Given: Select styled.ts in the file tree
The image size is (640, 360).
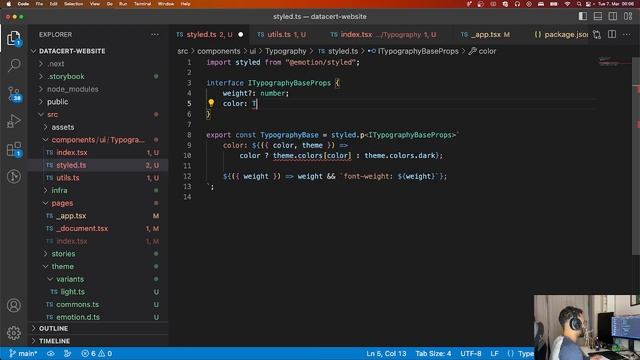Looking at the screenshot, I should 71,165.
